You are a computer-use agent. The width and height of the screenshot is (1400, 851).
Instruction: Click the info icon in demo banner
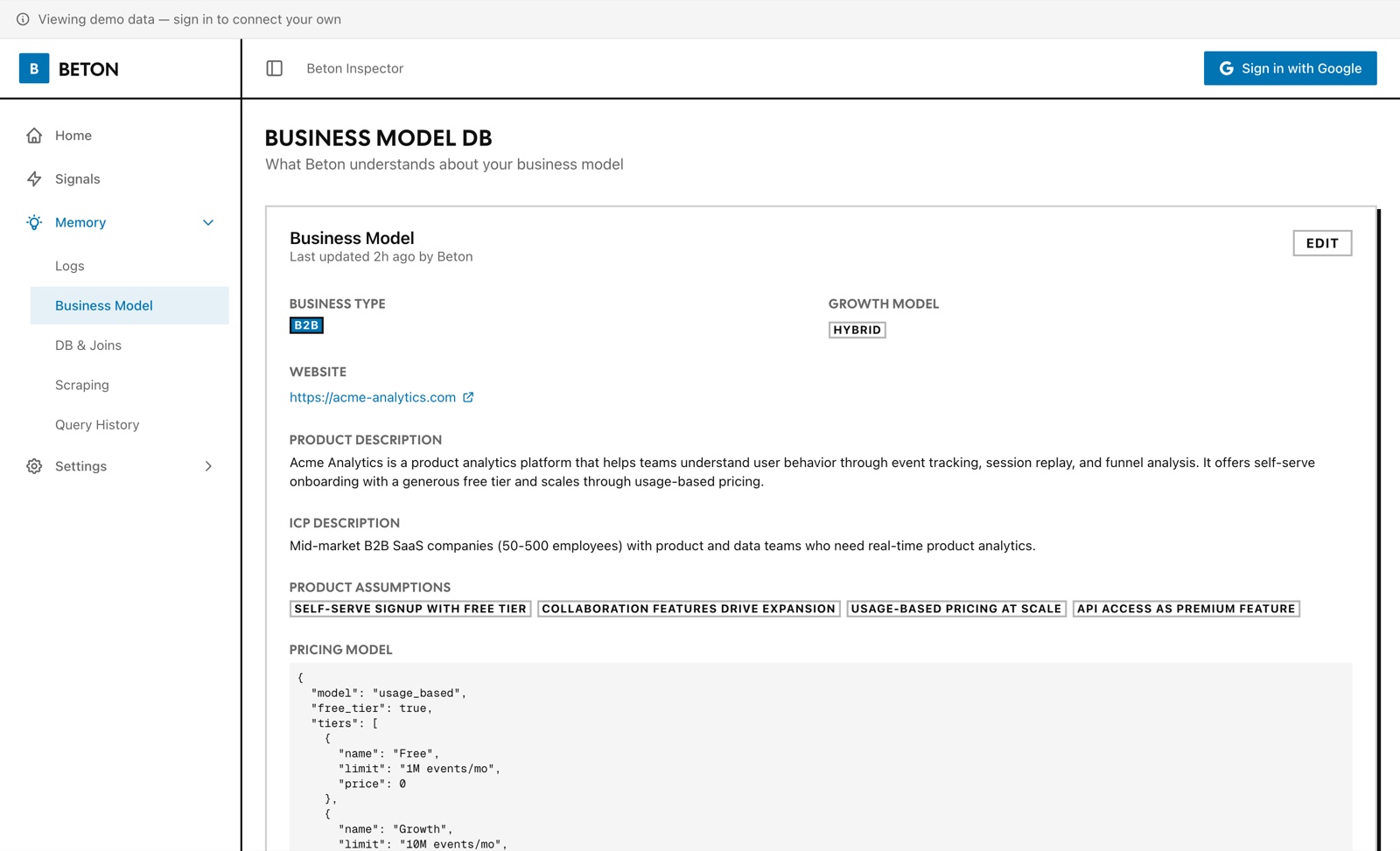click(x=23, y=19)
